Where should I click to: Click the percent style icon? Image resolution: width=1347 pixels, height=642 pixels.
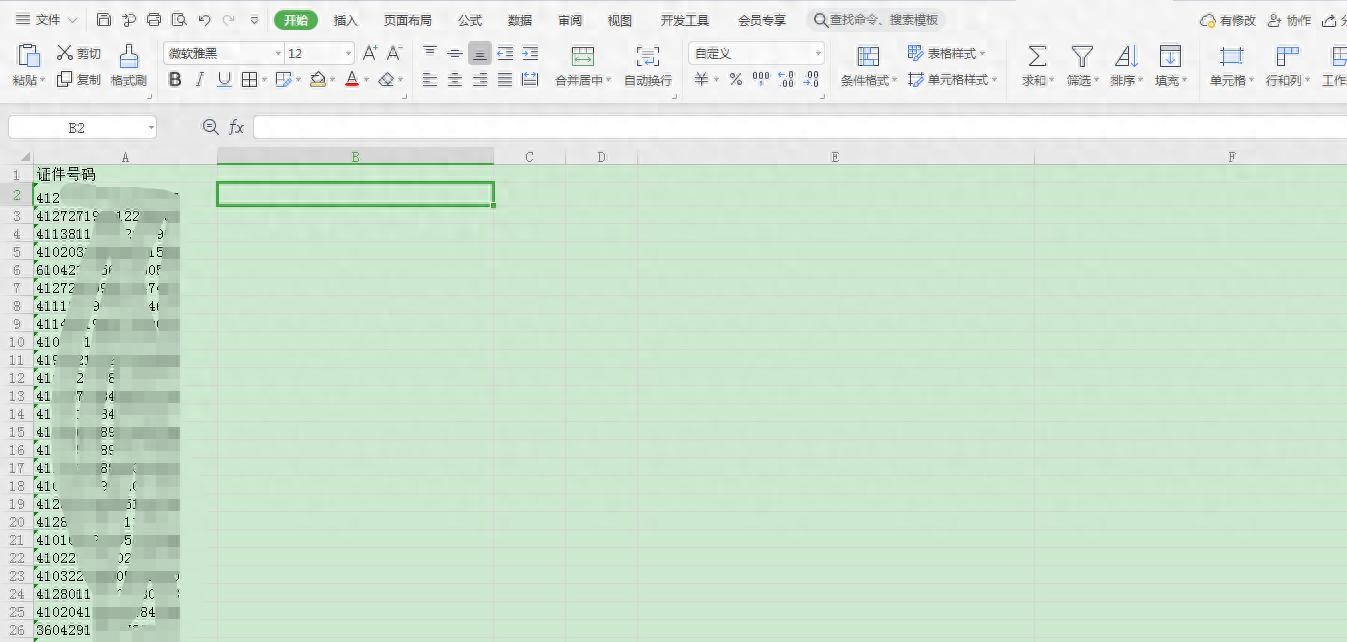coord(735,80)
